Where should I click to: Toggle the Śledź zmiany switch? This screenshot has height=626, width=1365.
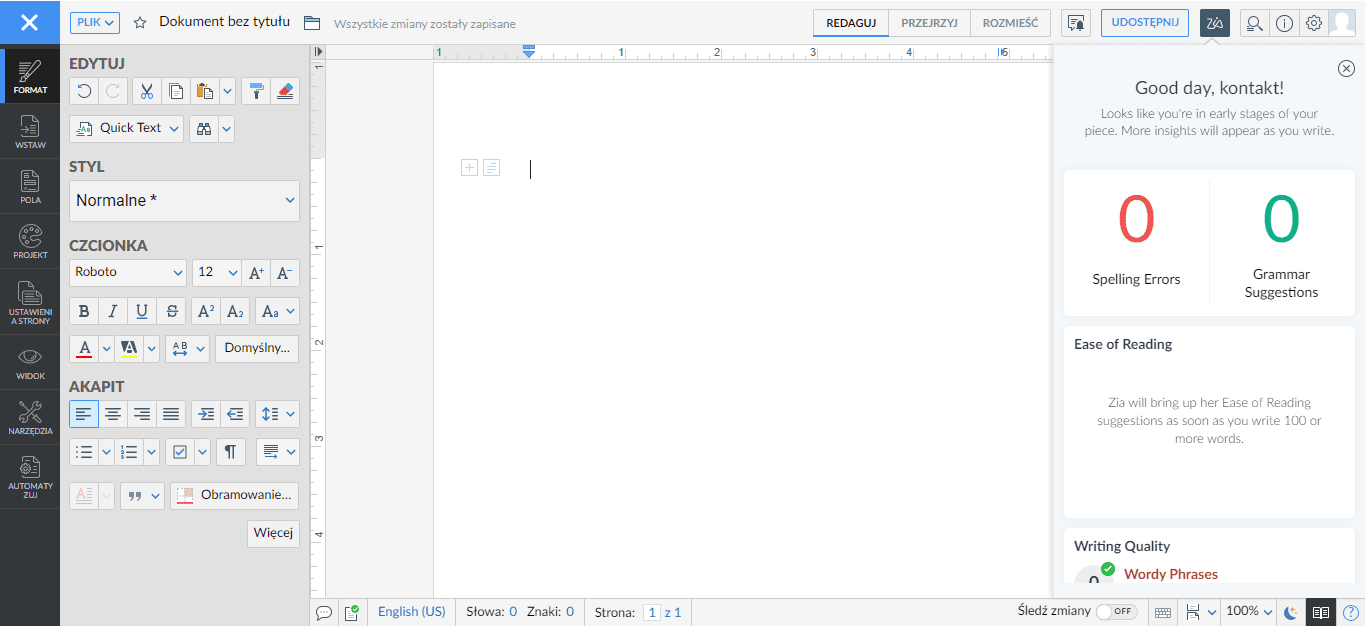click(x=1116, y=611)
